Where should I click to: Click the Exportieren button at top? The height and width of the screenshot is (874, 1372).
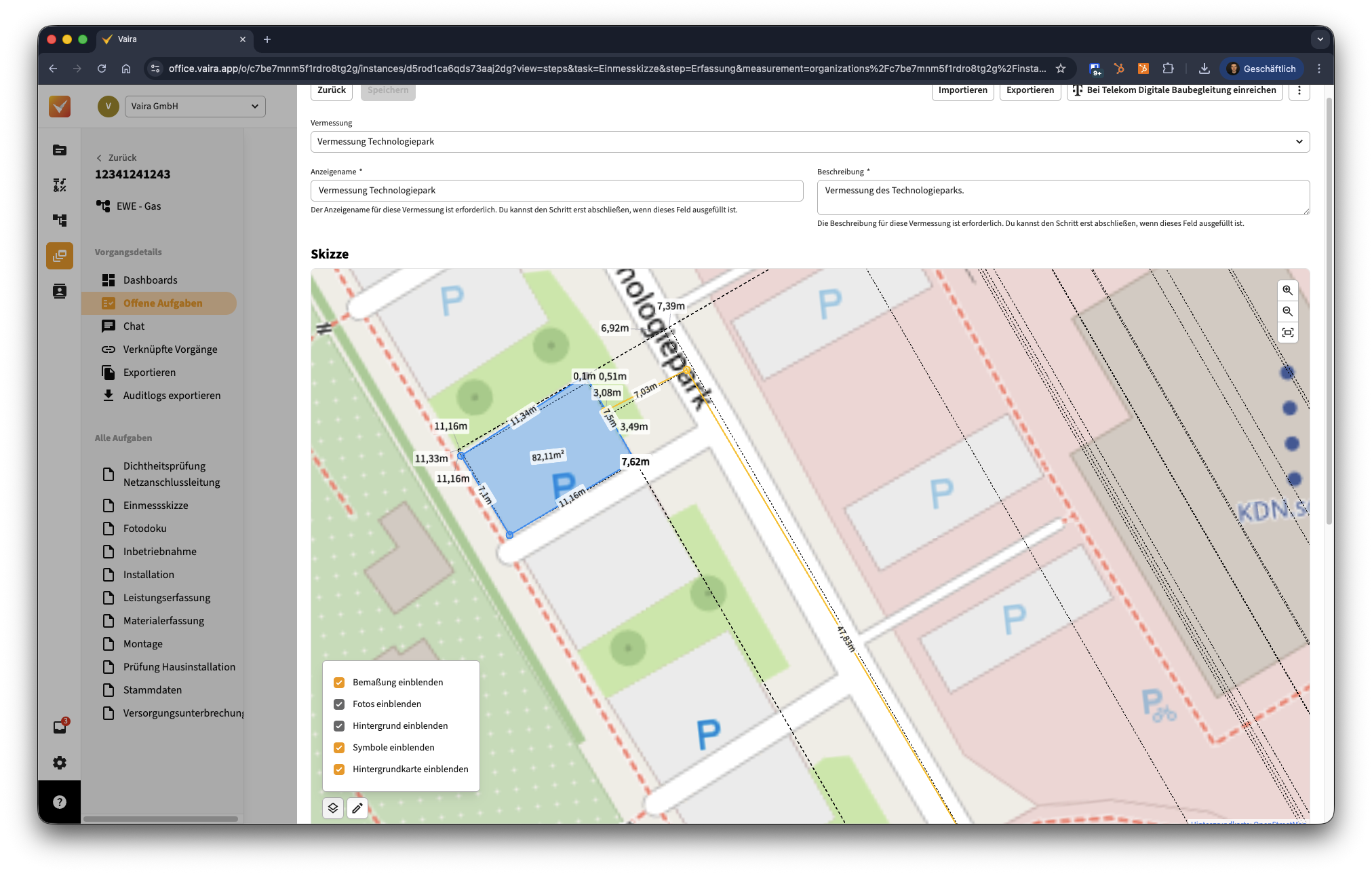[x=1030, y=90]
